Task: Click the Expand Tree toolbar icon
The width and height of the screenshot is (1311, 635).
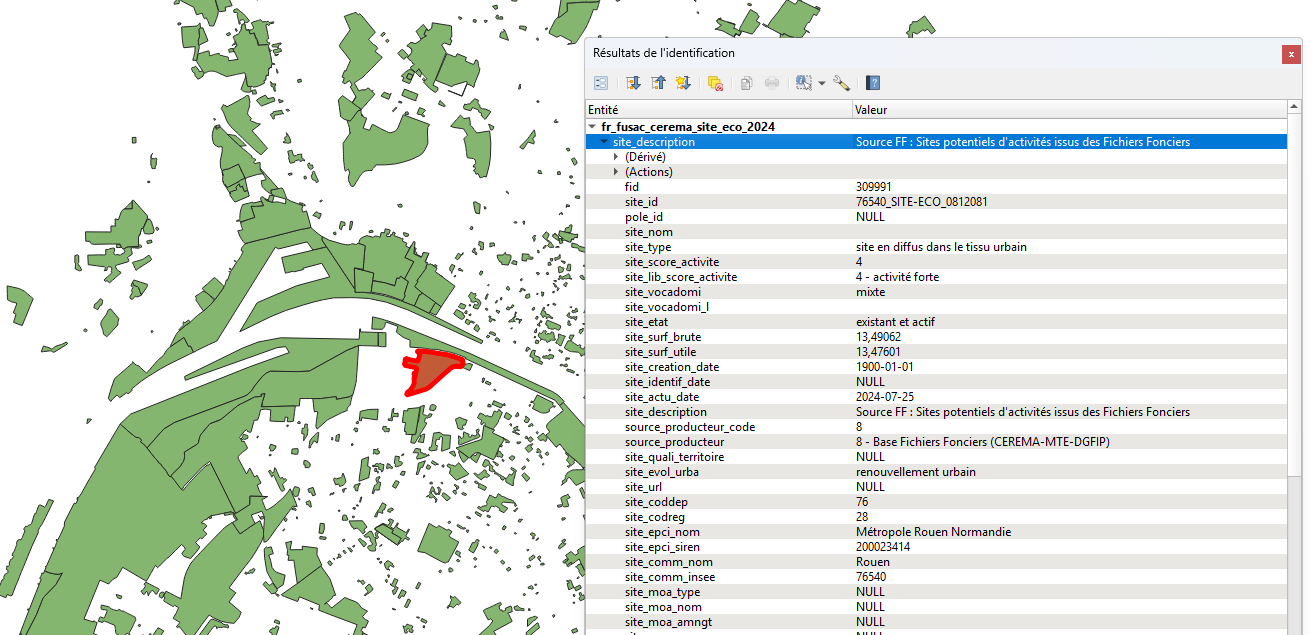Action: [x=633, y=83]
